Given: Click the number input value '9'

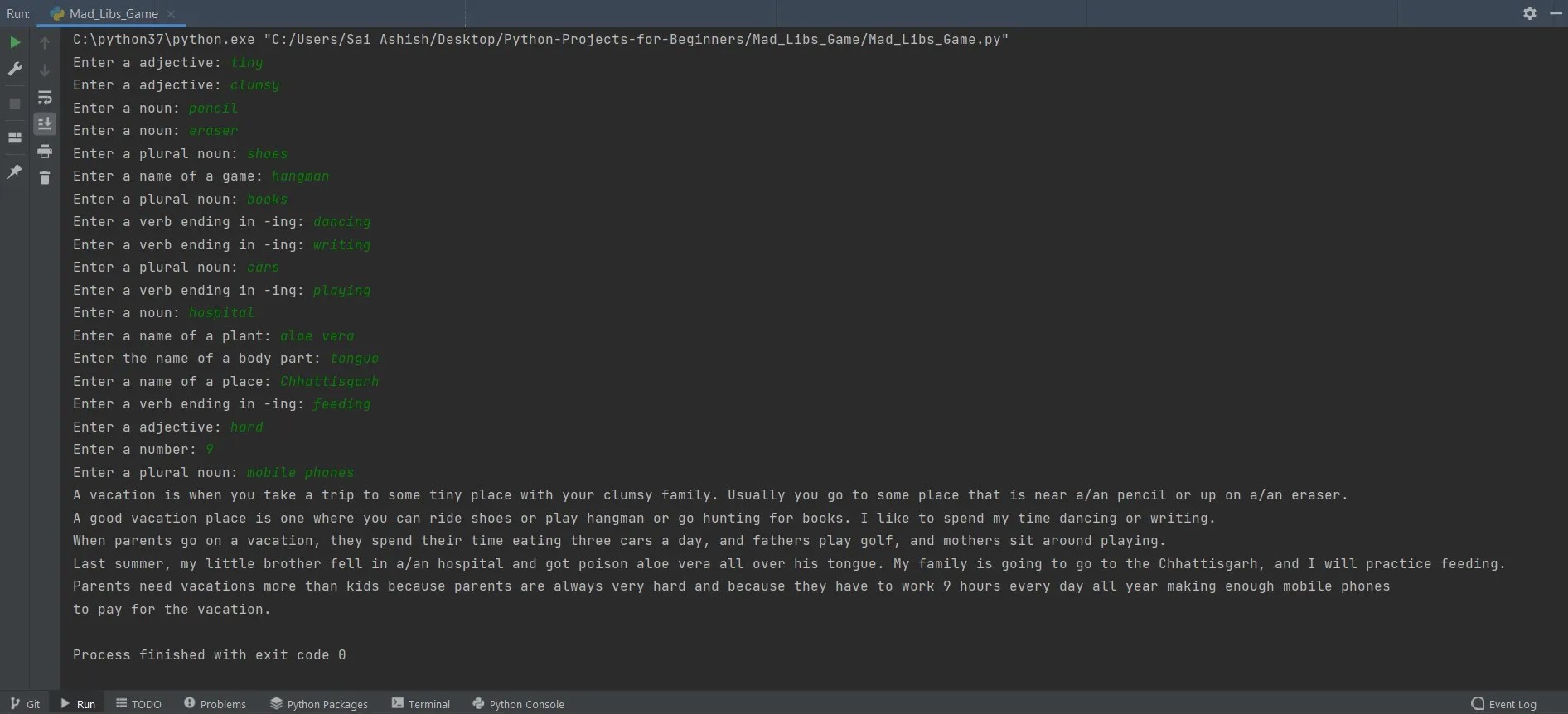Looking at the screenshot, I should 209,450.
